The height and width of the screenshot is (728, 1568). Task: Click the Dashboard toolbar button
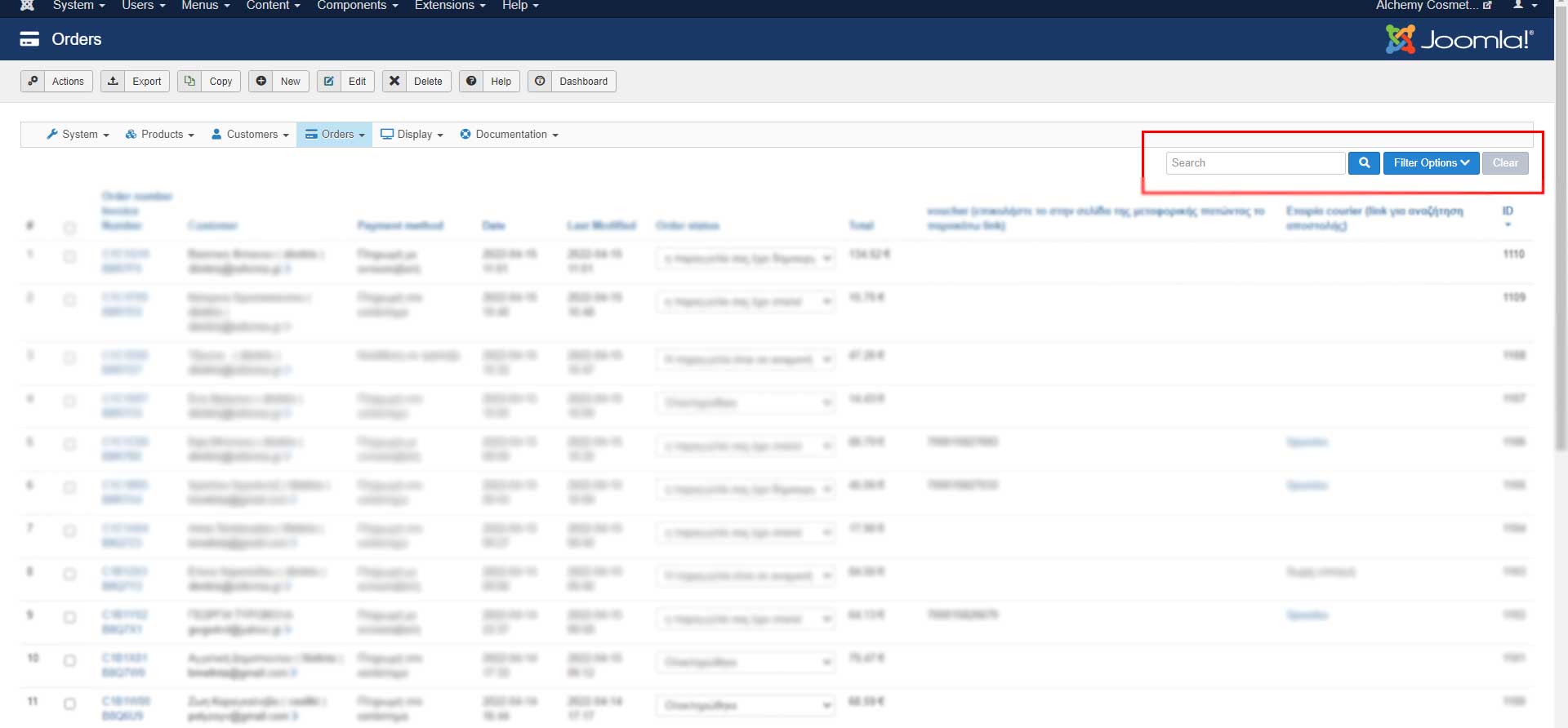[572, 82]
